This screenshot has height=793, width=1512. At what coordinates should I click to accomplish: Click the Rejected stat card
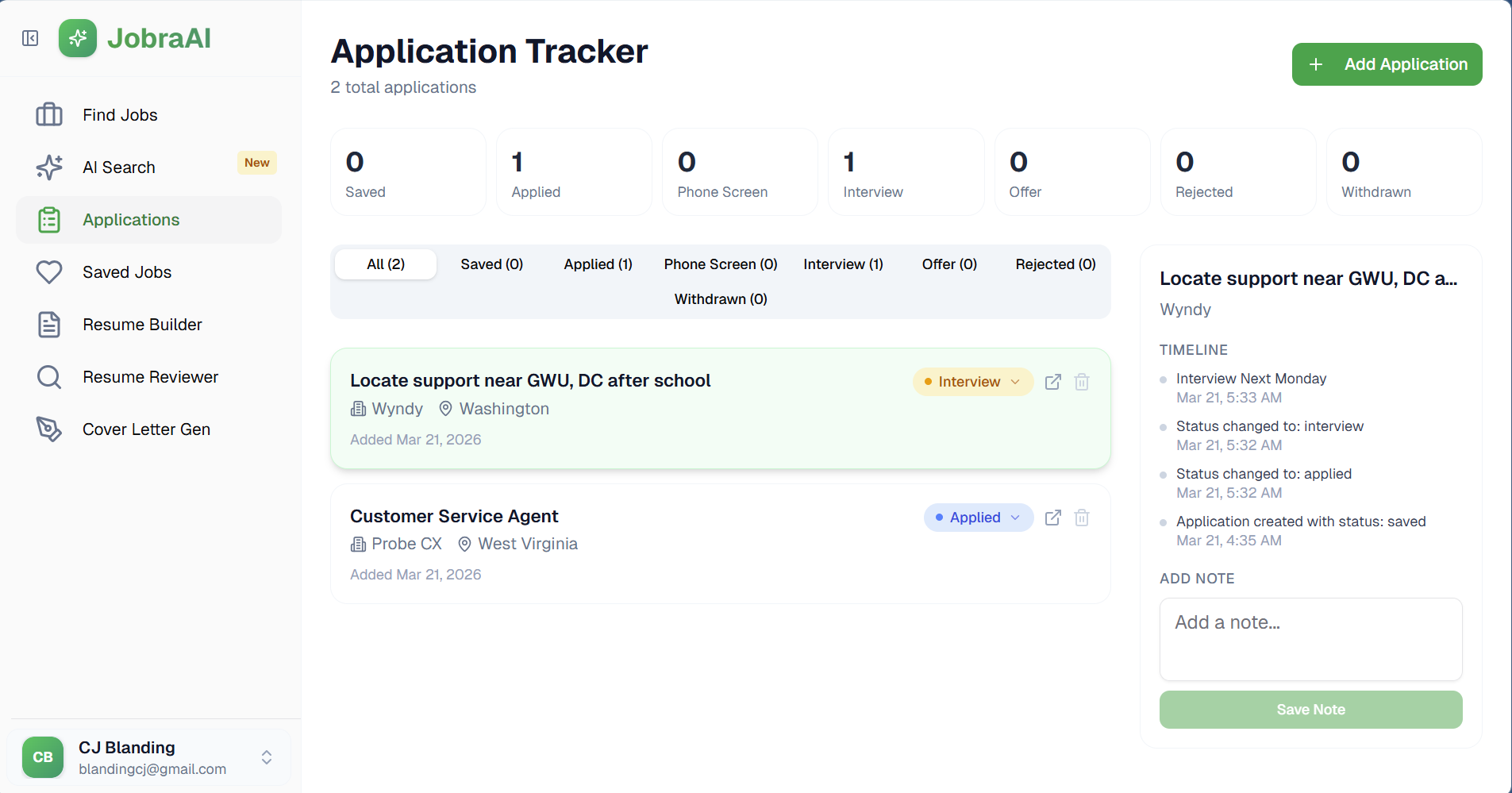pyautogui.click(x=1238, y=172)
